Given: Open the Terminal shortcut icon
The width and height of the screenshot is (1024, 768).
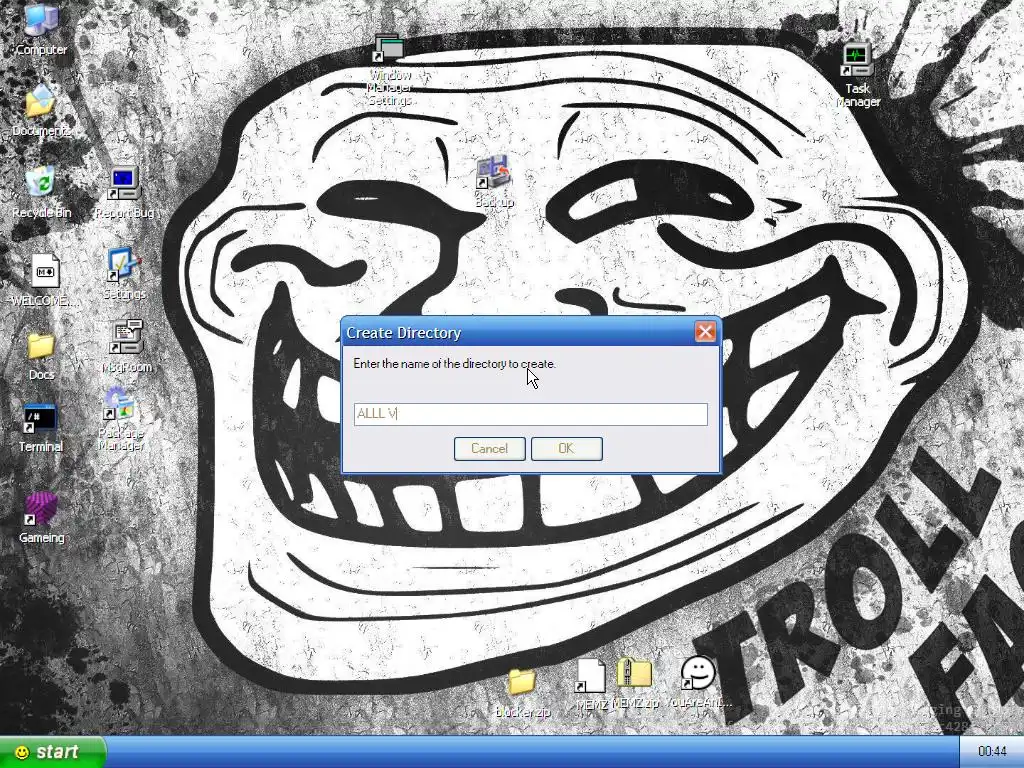Looking at the screenshot, I should (x=40, y=428).
